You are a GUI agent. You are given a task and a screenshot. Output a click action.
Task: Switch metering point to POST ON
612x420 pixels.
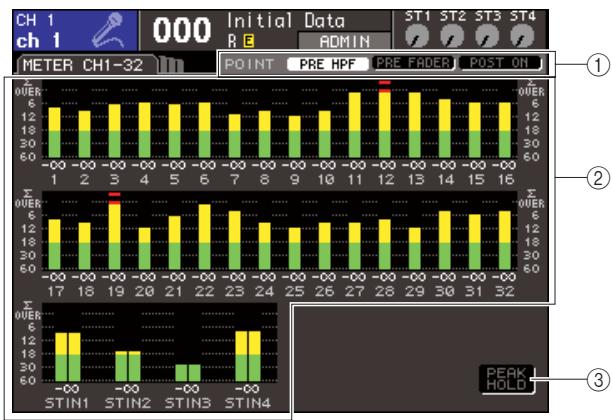click(500, 63)
